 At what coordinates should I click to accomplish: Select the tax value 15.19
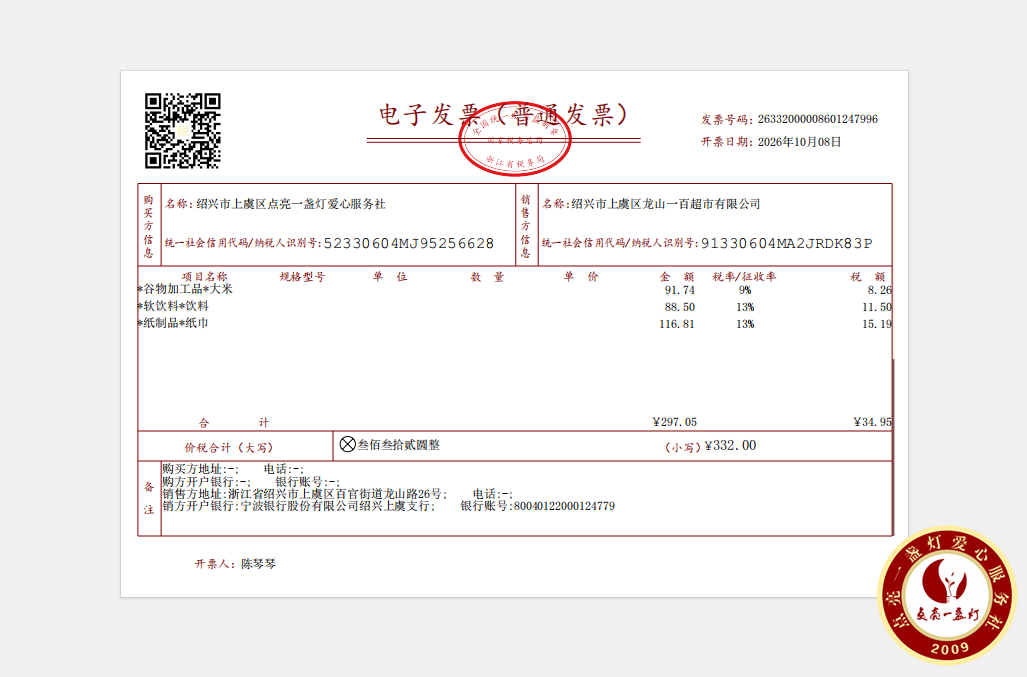[877, 324]
